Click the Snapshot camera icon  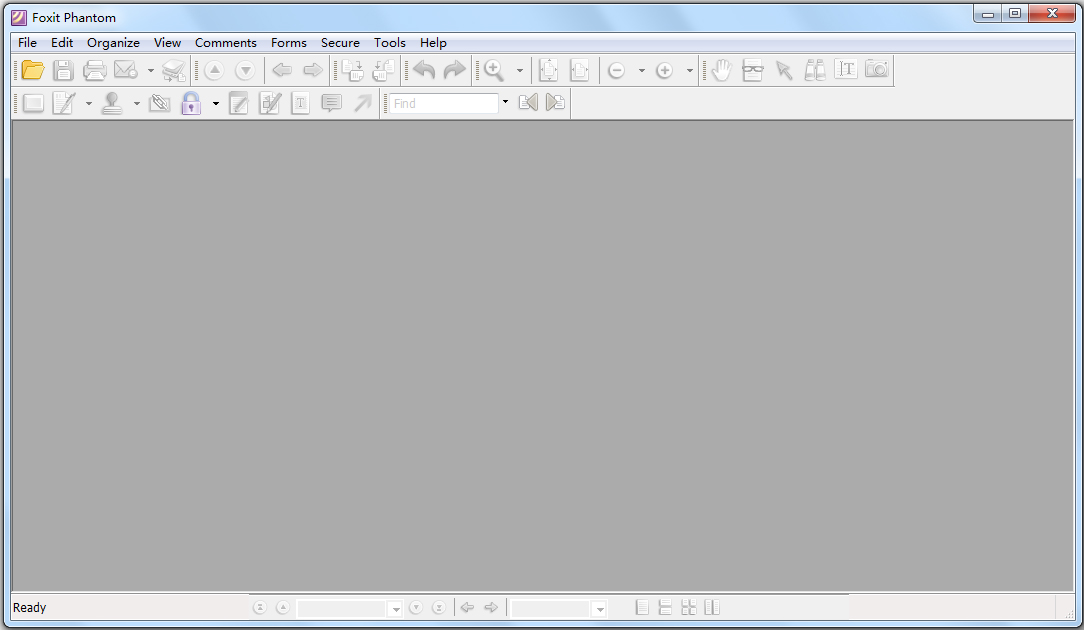coord(877,69)
